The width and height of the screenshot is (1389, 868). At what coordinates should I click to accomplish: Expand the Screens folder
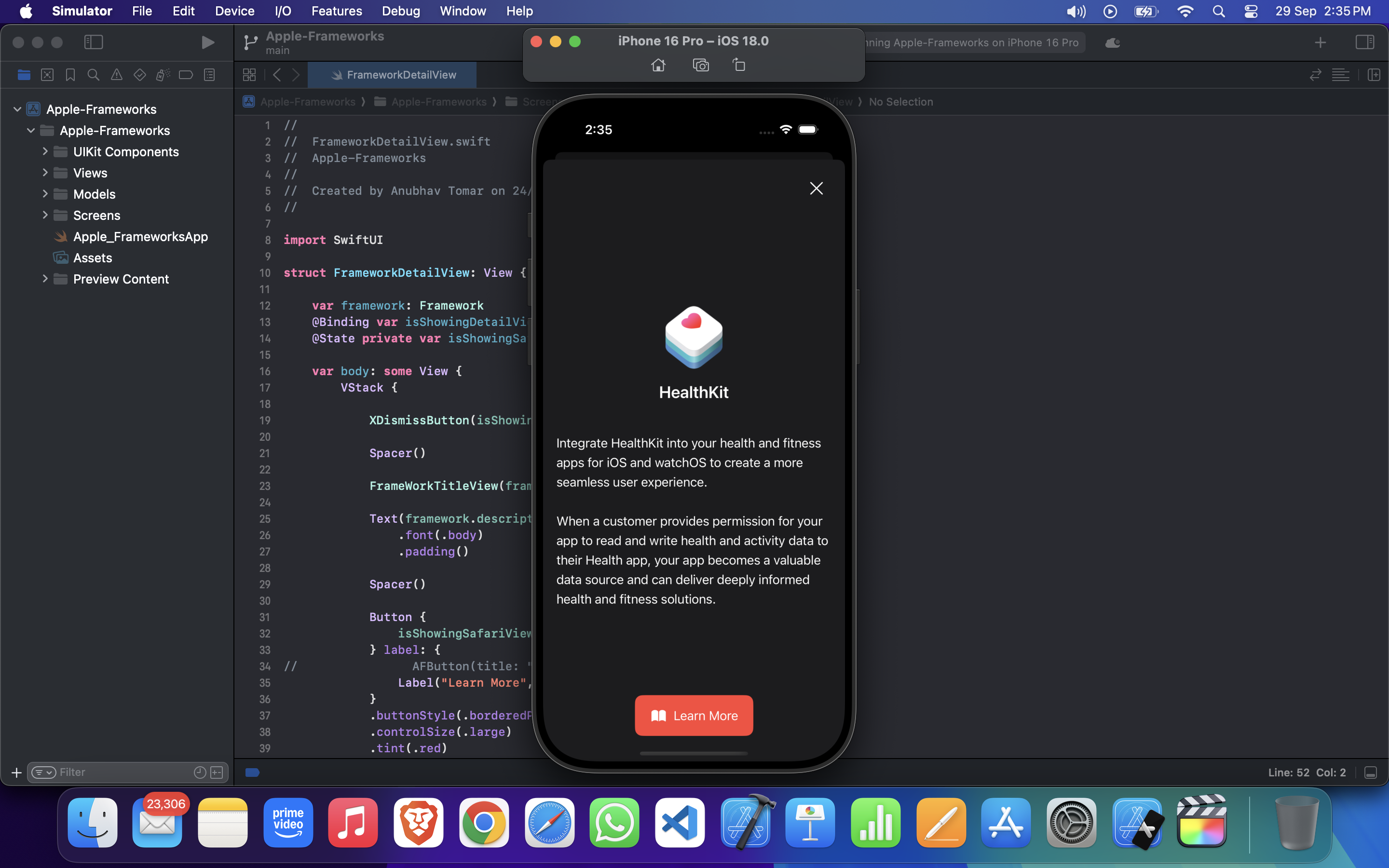click(x=45, y=215)
